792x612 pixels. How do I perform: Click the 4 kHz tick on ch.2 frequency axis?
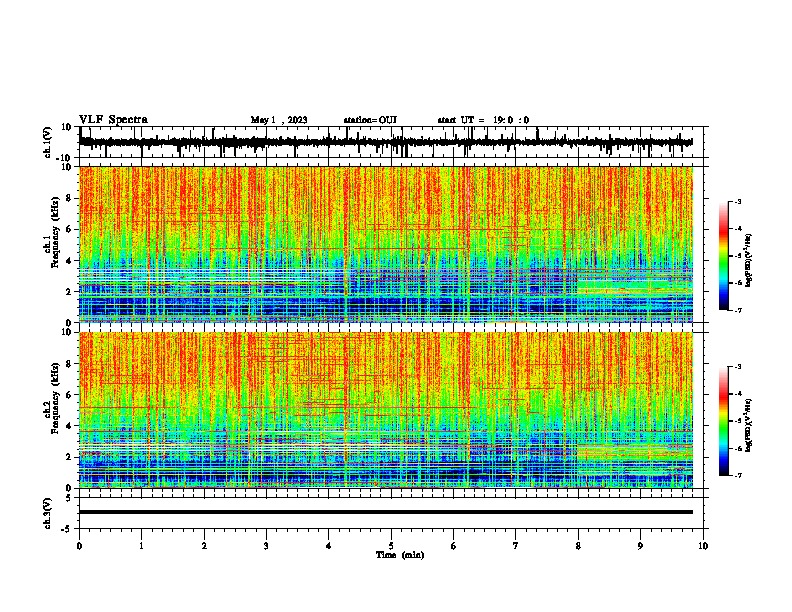(x=69, y=426)
